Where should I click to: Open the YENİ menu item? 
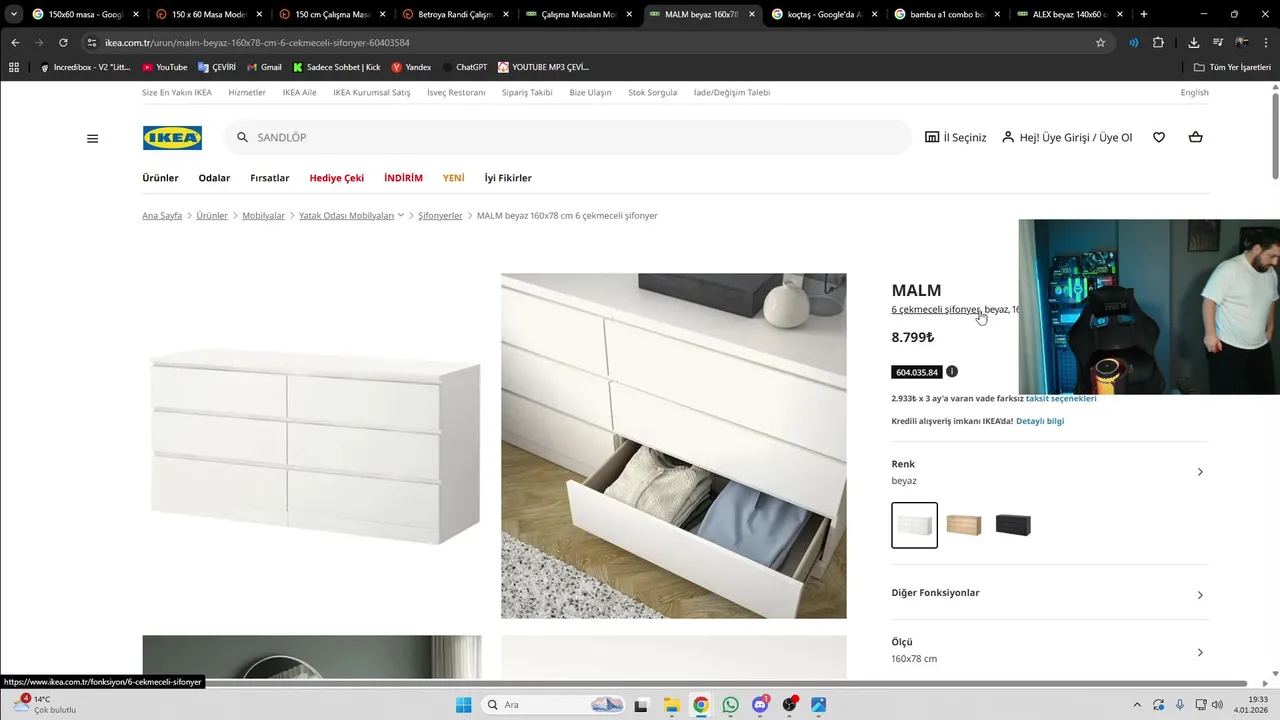[x=454, y=178]
